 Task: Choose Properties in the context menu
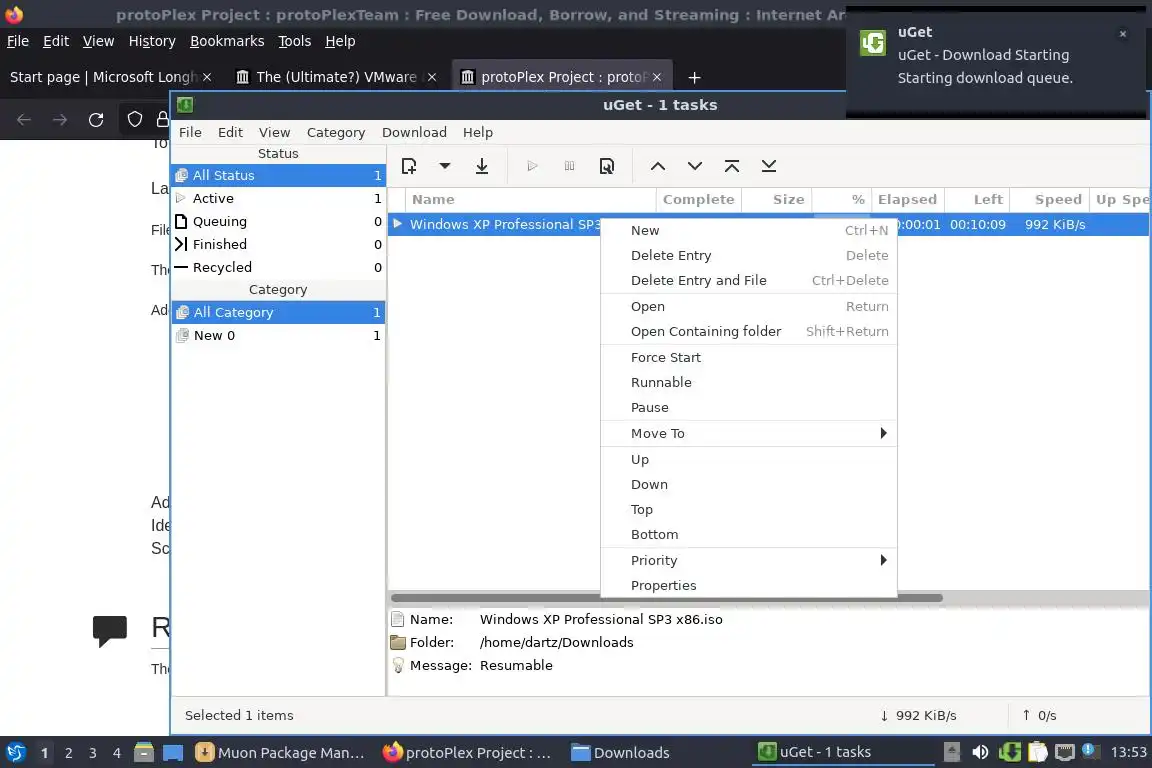(x=749, y=585)
